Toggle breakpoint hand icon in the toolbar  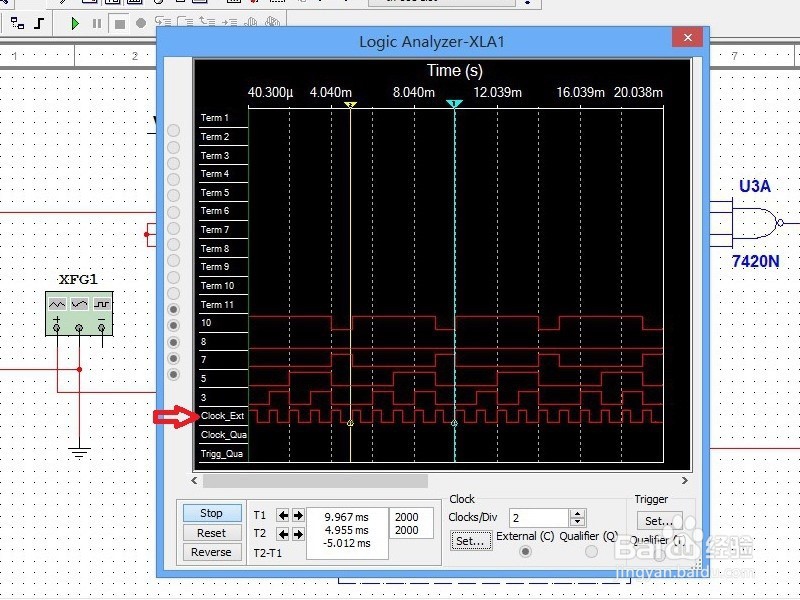click(251, 22)
